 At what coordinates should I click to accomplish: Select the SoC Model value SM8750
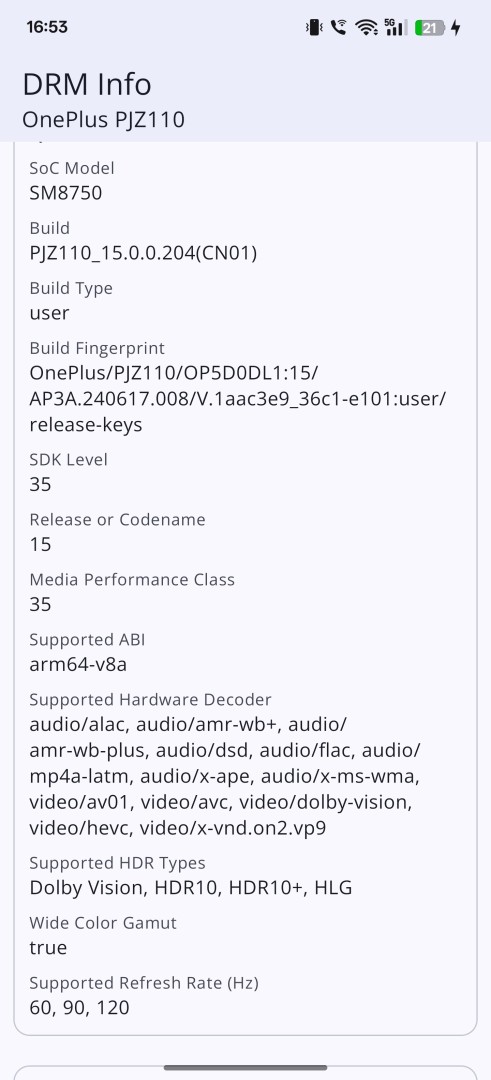point(65,193)
